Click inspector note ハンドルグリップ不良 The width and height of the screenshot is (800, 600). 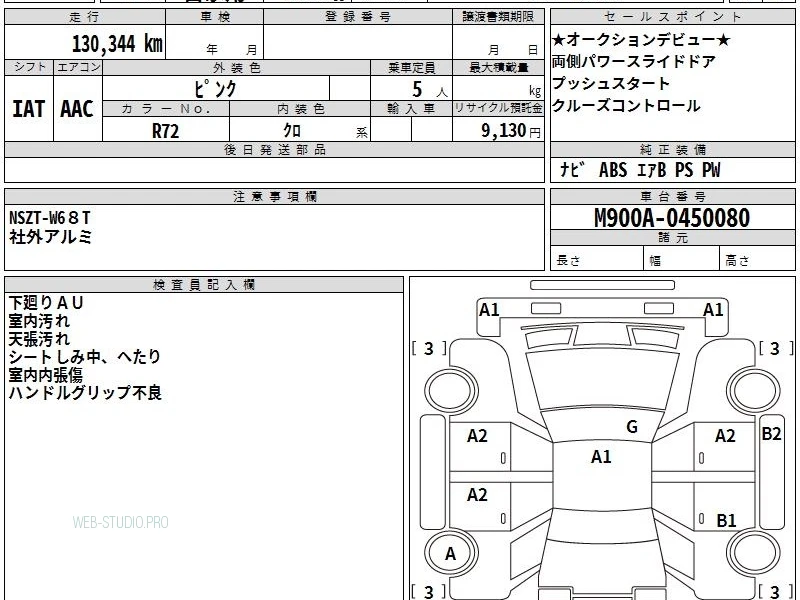pos(85,393)
